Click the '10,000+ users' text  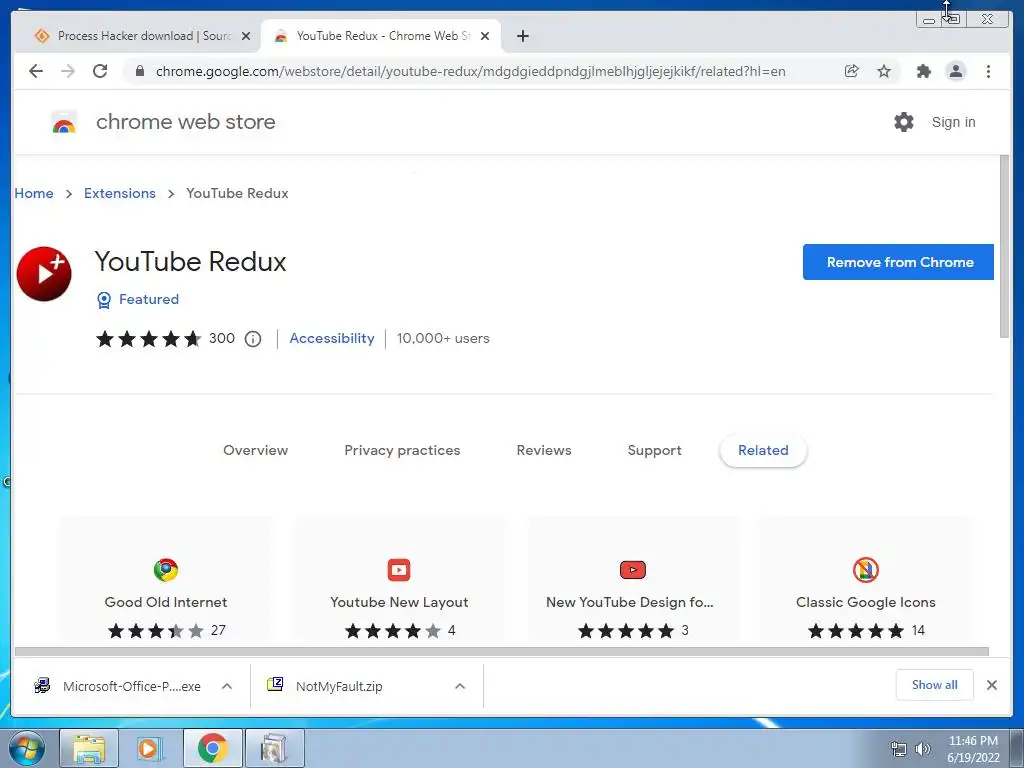[x=443, y=338]
